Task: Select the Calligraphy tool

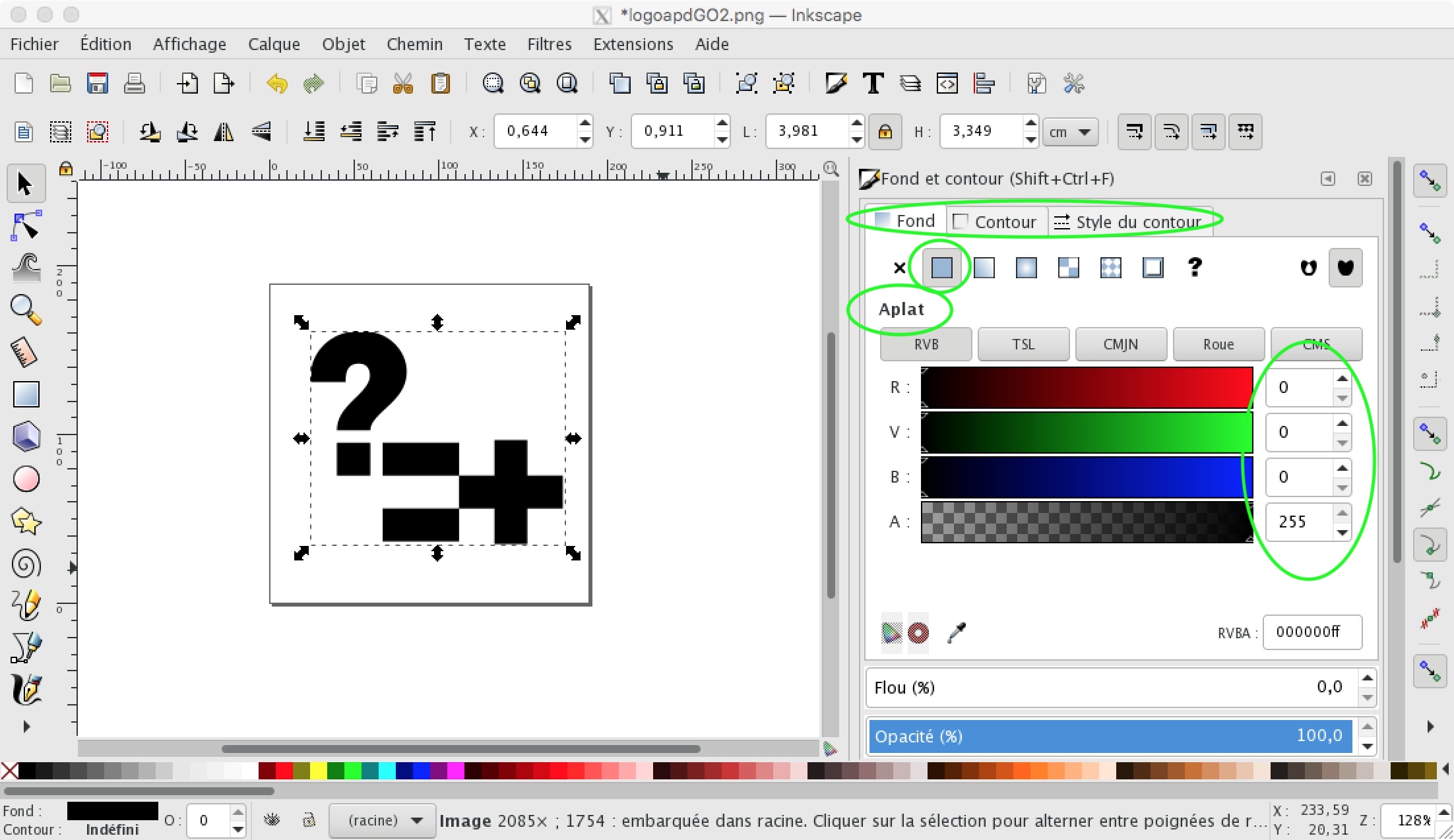Action: pyautogui.click(x=26, y=690)
